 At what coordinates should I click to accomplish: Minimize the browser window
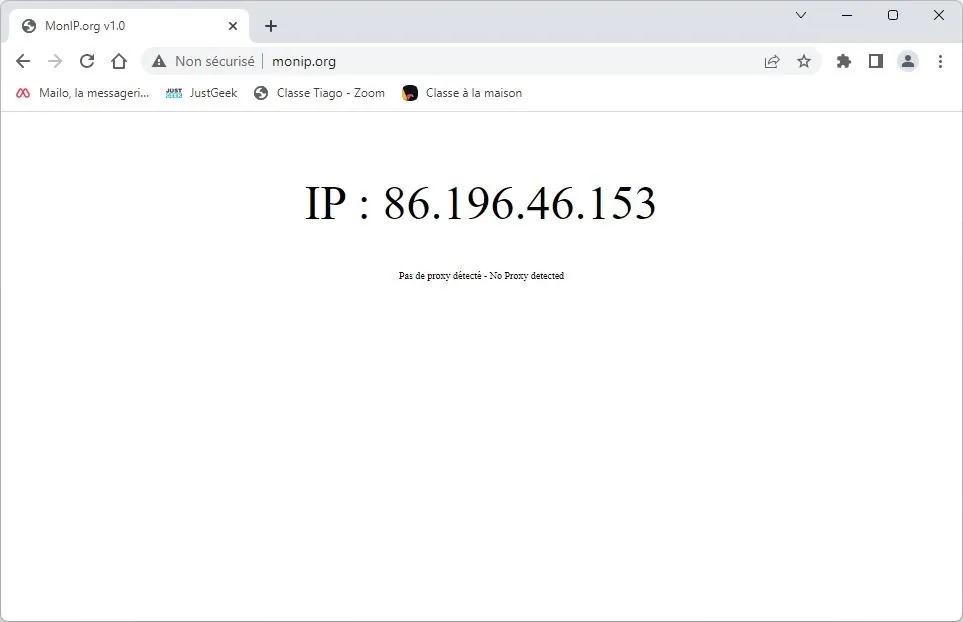[x=847, y=15]
